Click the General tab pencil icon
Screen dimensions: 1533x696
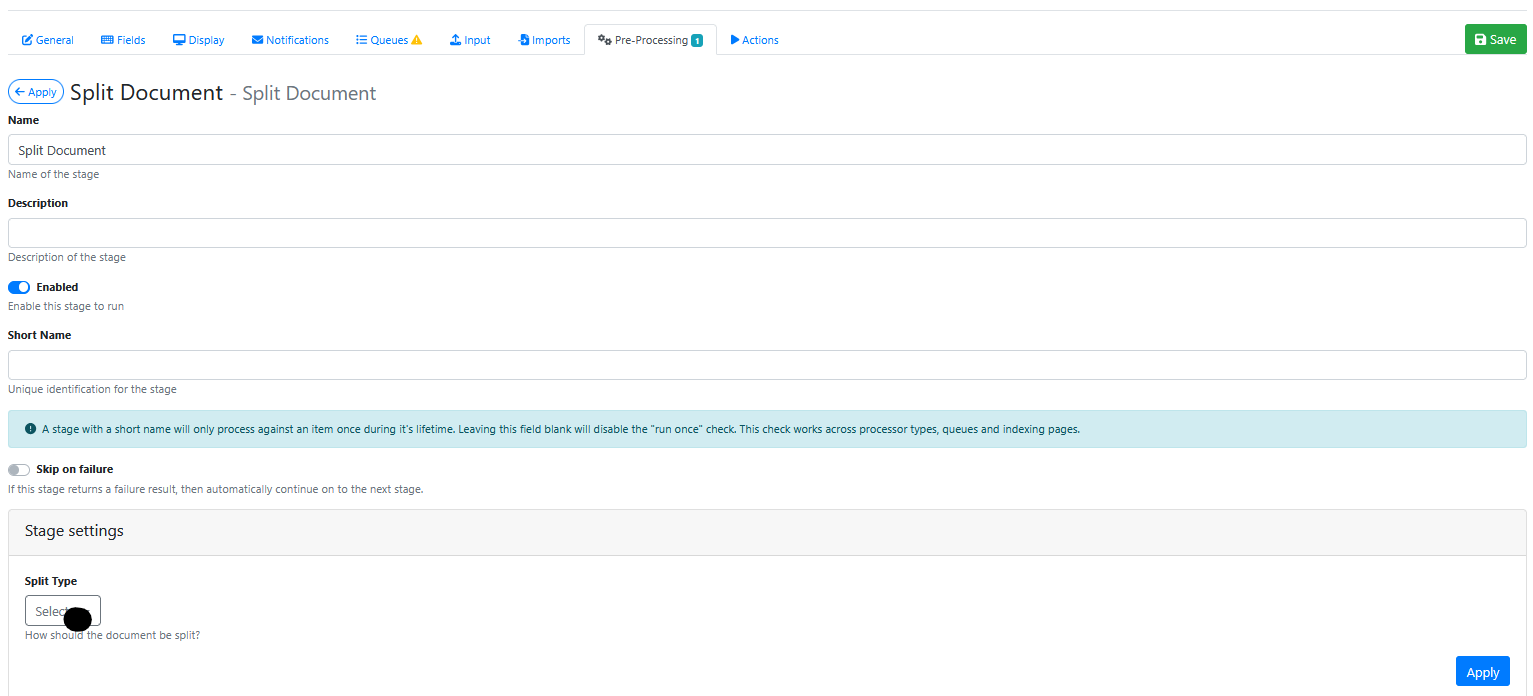[x=27, y=40]
